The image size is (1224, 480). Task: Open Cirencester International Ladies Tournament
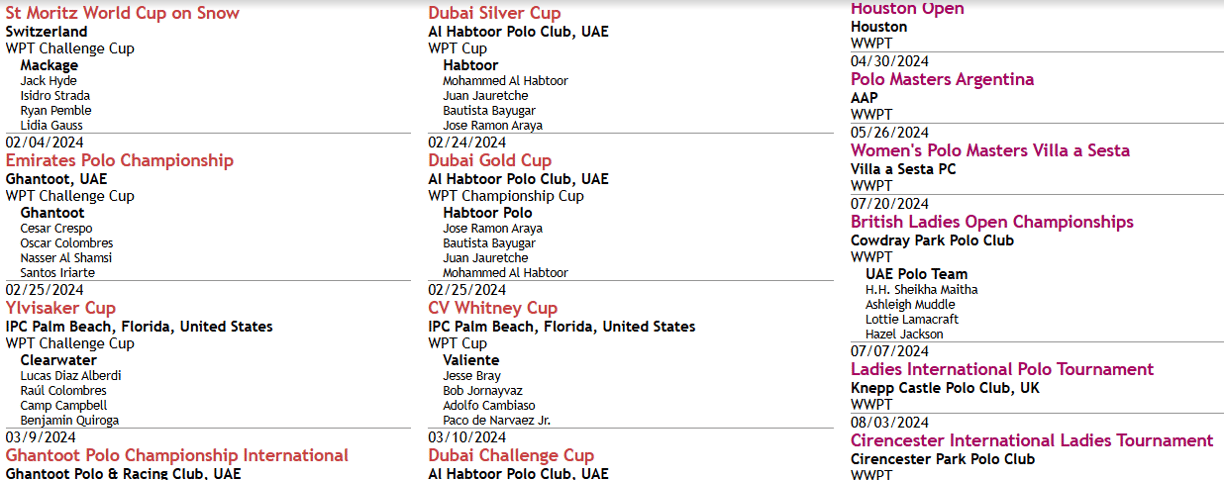(1032, 440)
